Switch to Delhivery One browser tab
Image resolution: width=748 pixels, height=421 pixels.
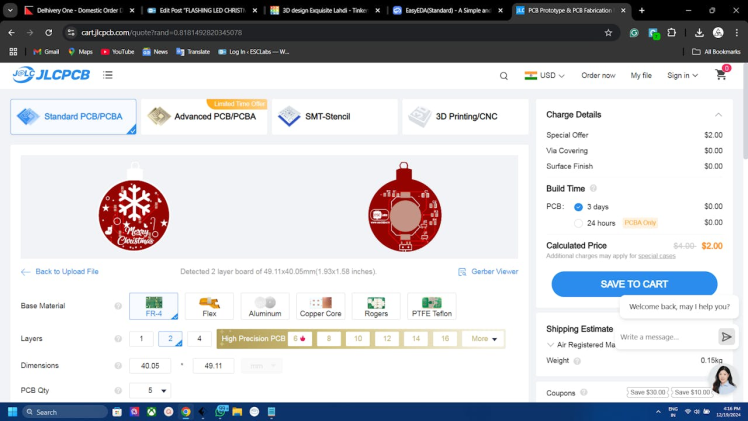[x=79, y=10]
